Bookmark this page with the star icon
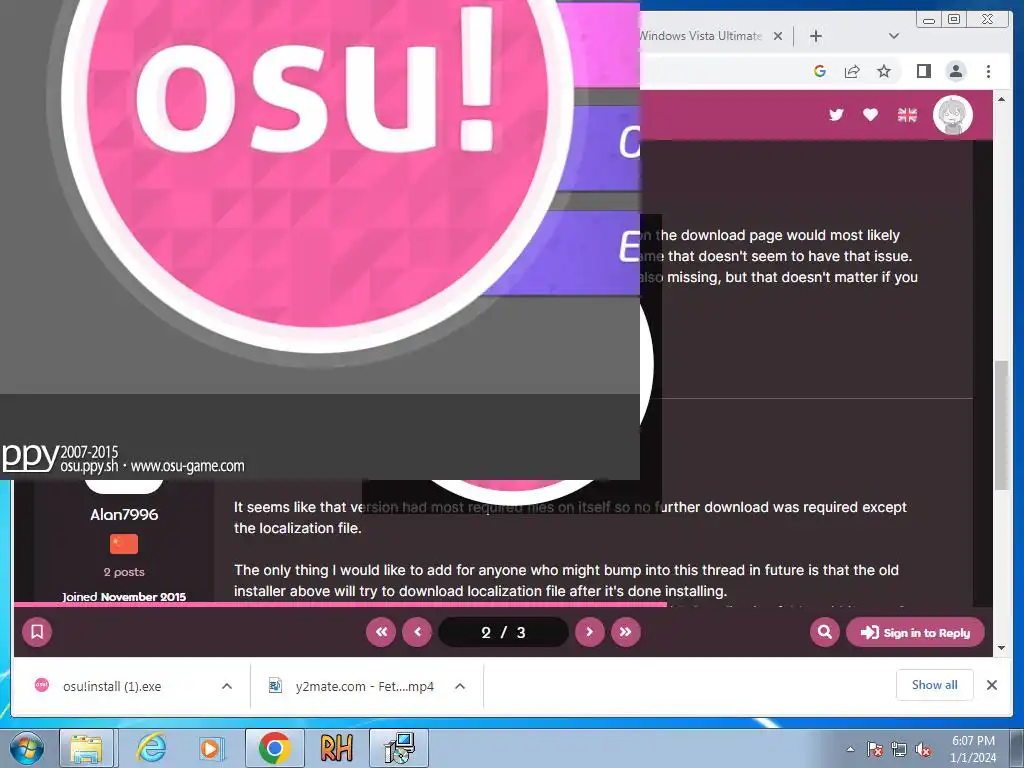The image size is (1024, 768). pyautogui.click(x=884, y=71)
